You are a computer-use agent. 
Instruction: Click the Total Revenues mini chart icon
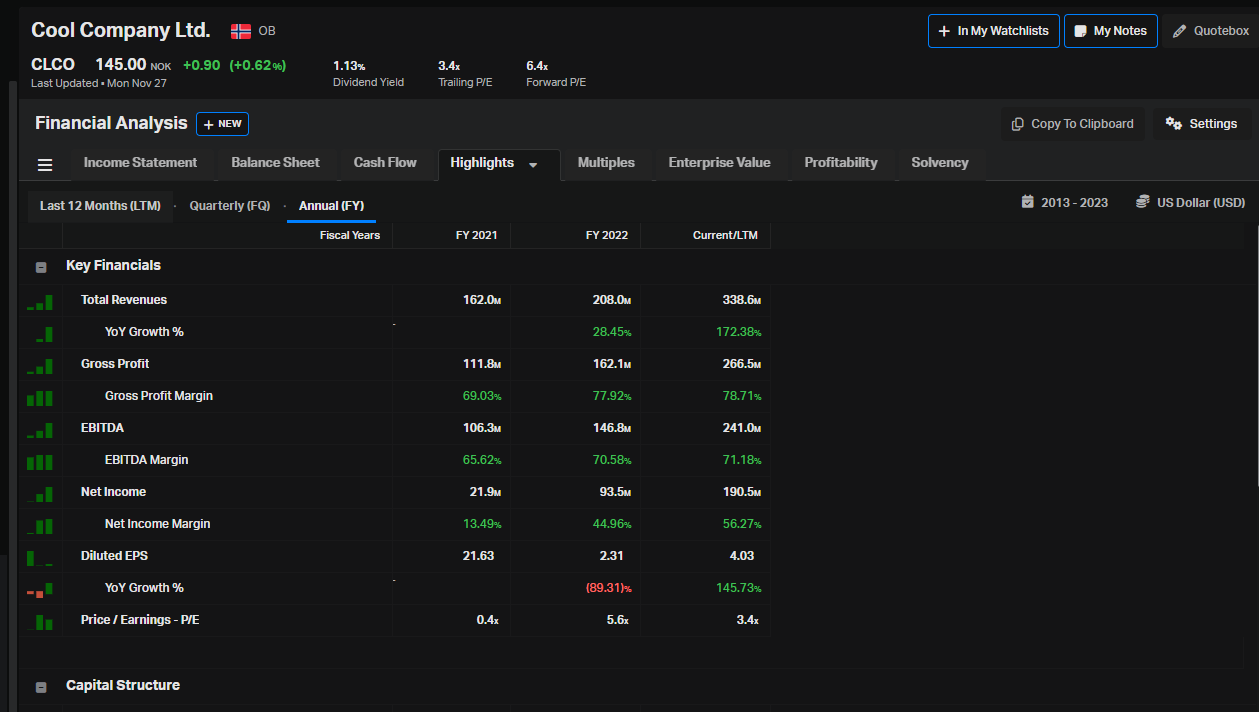[x=40, y=301]
